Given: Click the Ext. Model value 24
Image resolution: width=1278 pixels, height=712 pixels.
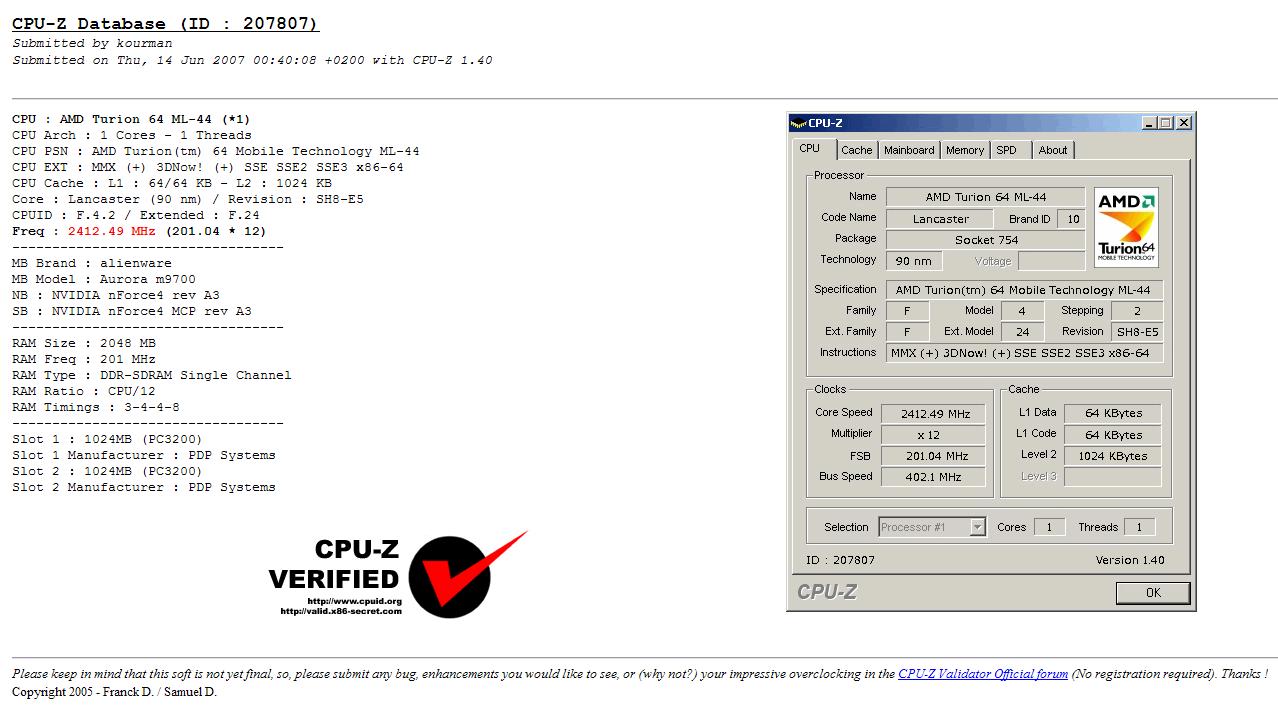Looking at the screenshot, I should click(x=1022, y=332).
